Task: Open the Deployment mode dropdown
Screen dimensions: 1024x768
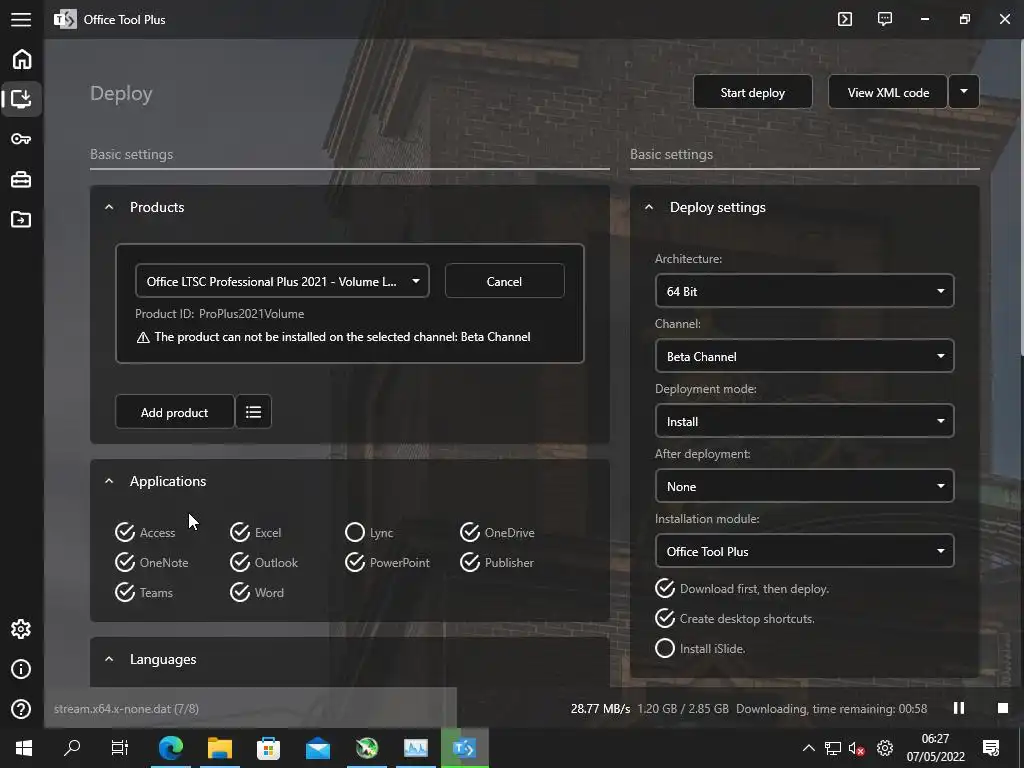Action: tap(804, 421)
